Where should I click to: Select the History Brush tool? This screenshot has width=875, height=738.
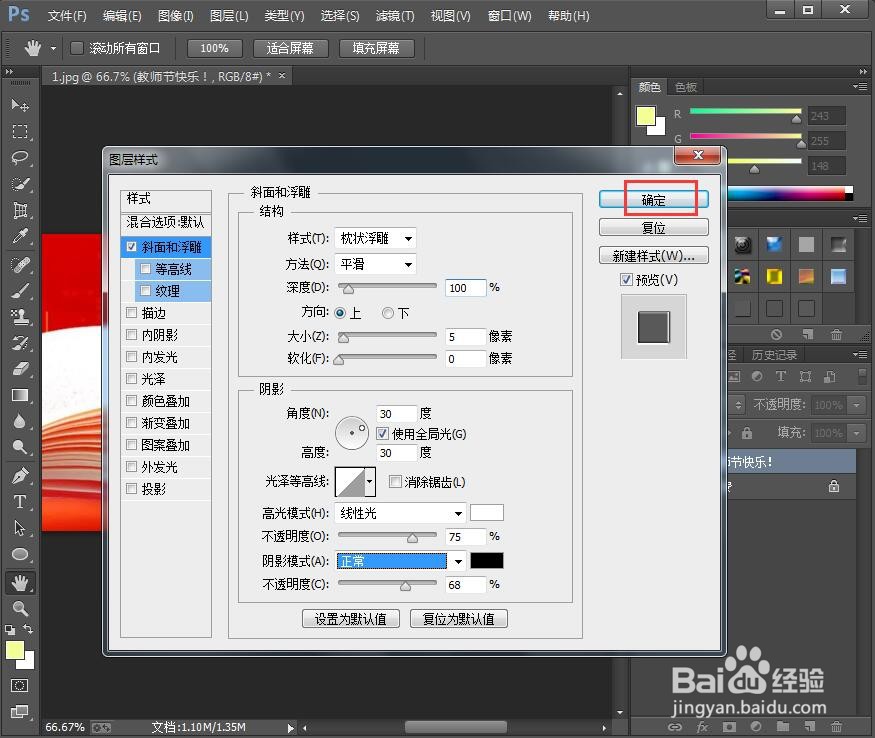tap(20, 343)
